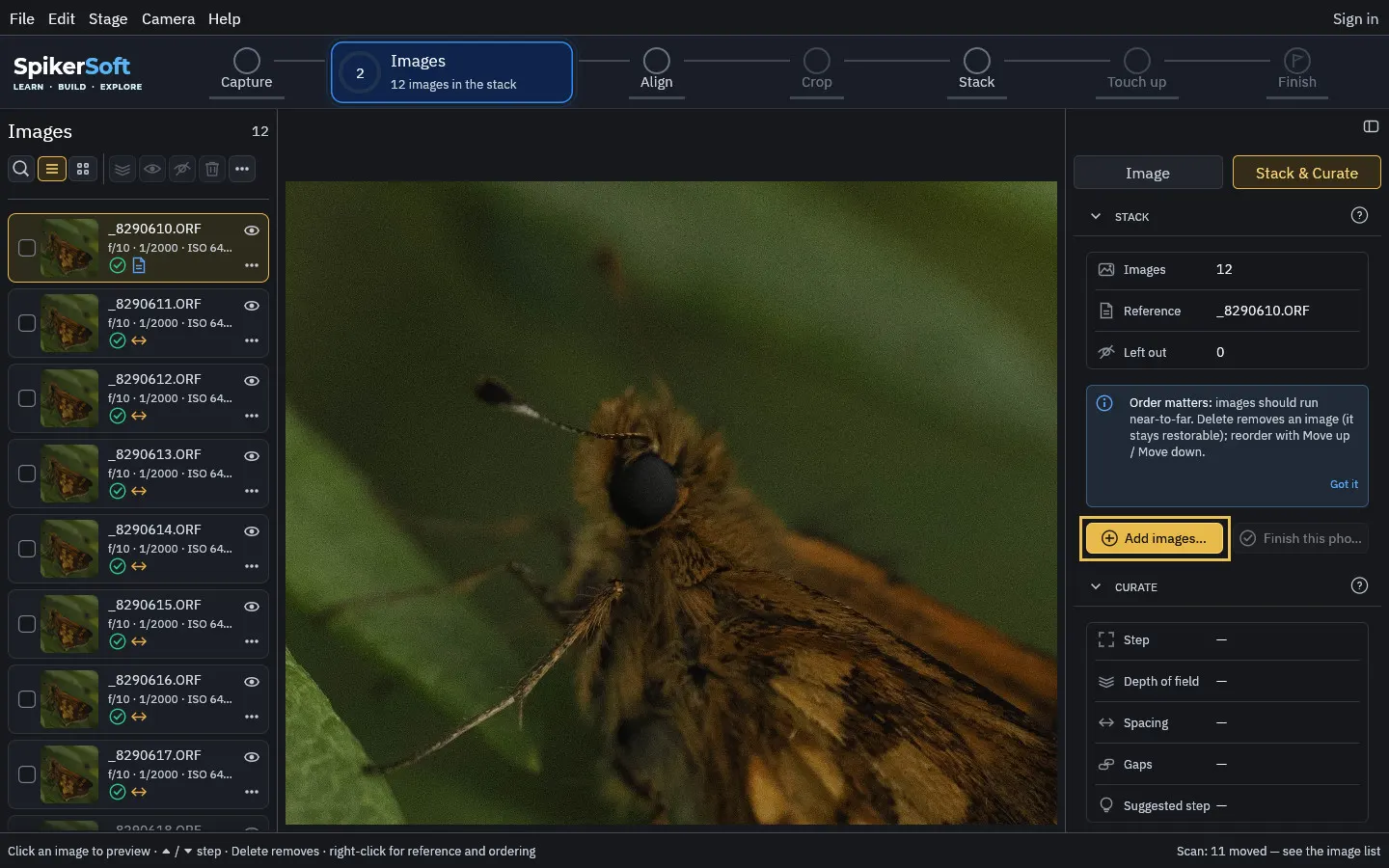
Task: Click the trash icon in Images toolbar
Action: (x=212, y=169)
